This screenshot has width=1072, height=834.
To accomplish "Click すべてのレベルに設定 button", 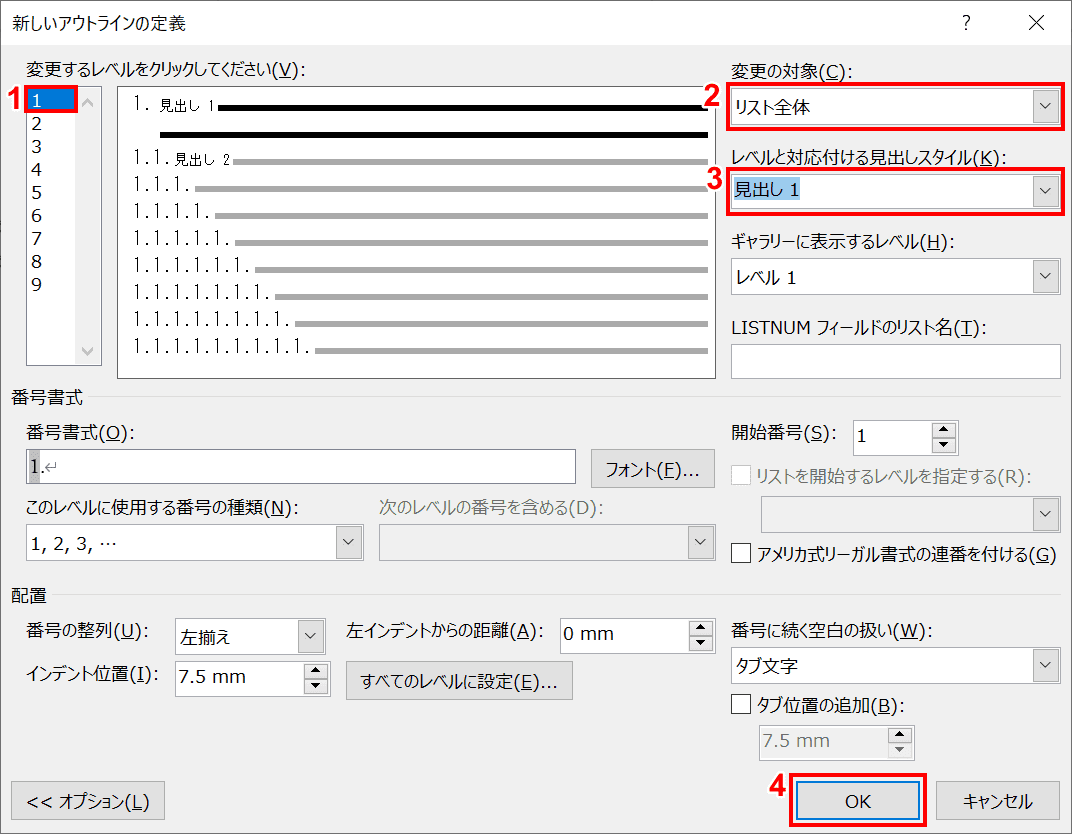I will pos(459,681).
